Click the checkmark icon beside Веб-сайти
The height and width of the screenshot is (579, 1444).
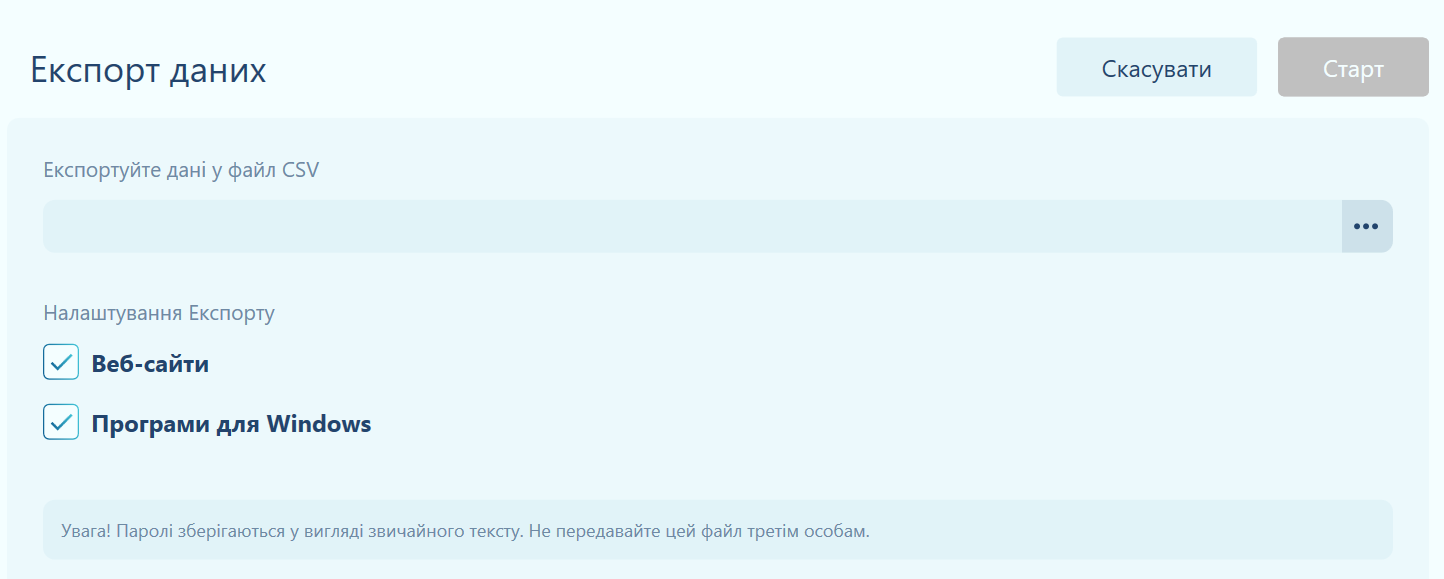click(x=61, y=362)
